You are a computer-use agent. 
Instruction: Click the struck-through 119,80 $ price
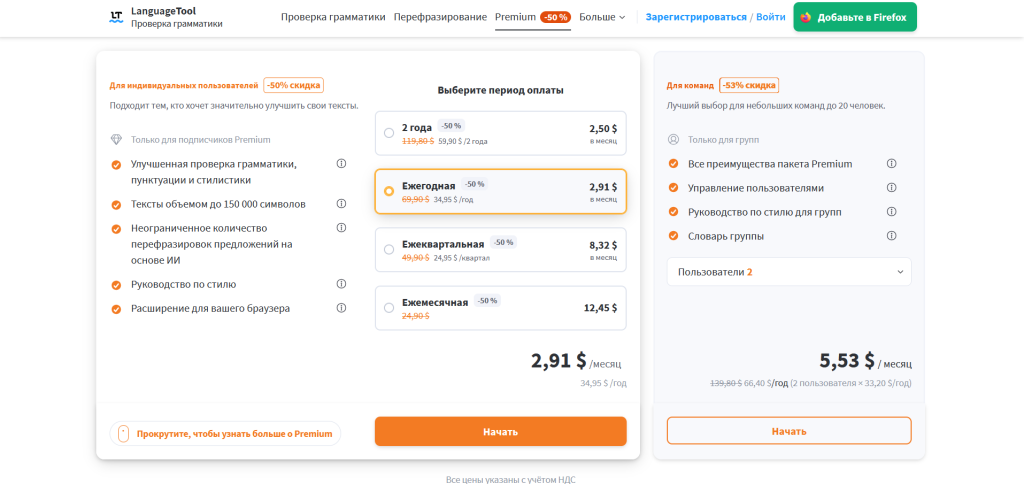pos(418,140)
